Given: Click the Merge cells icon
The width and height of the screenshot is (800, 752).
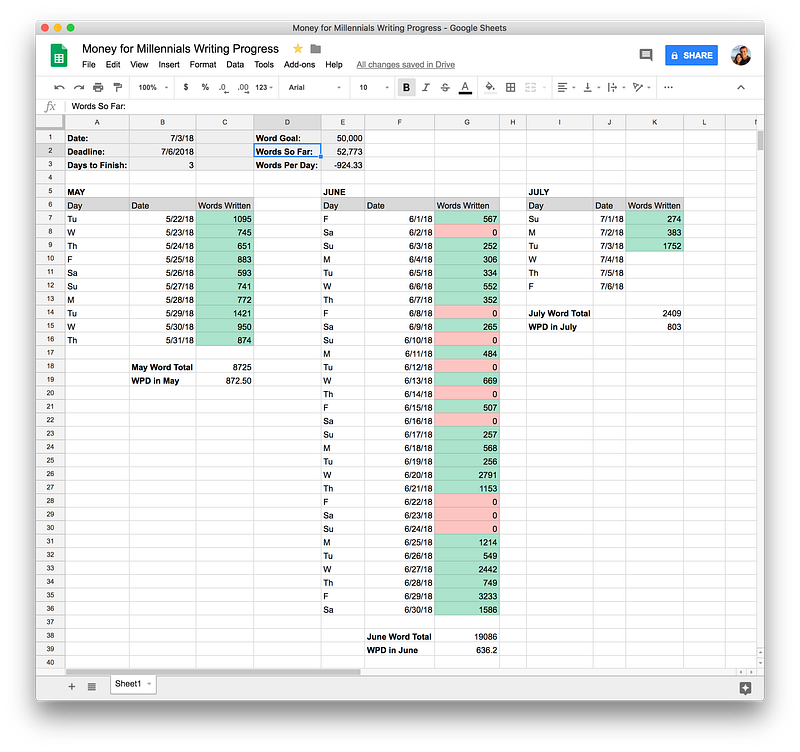Looking at the screenshot, I should [531, 87].
